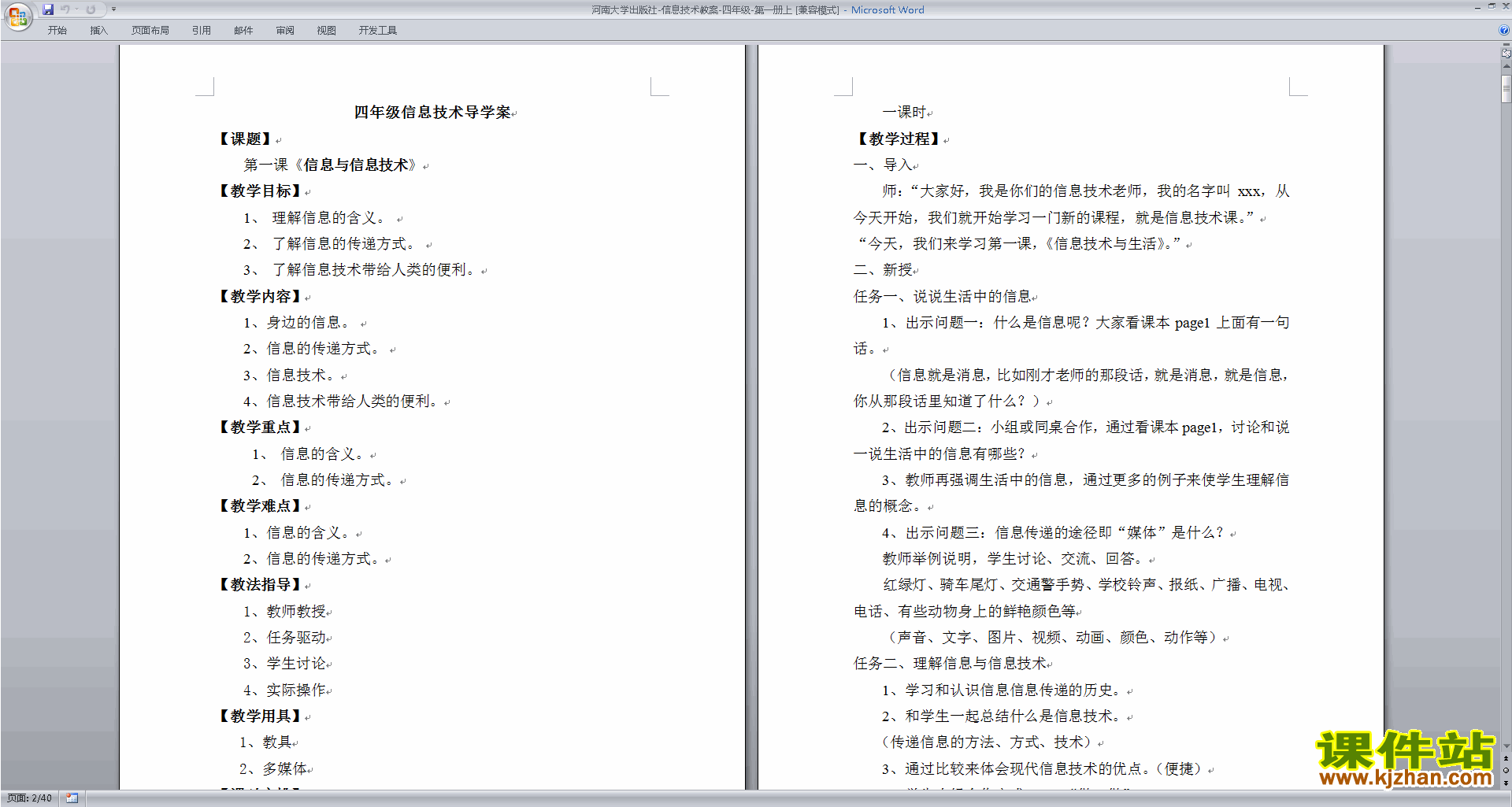The image size is (1512, 807).
Task: Click the vertical scrollbar up arrow
Action: tap(1506, 68)
